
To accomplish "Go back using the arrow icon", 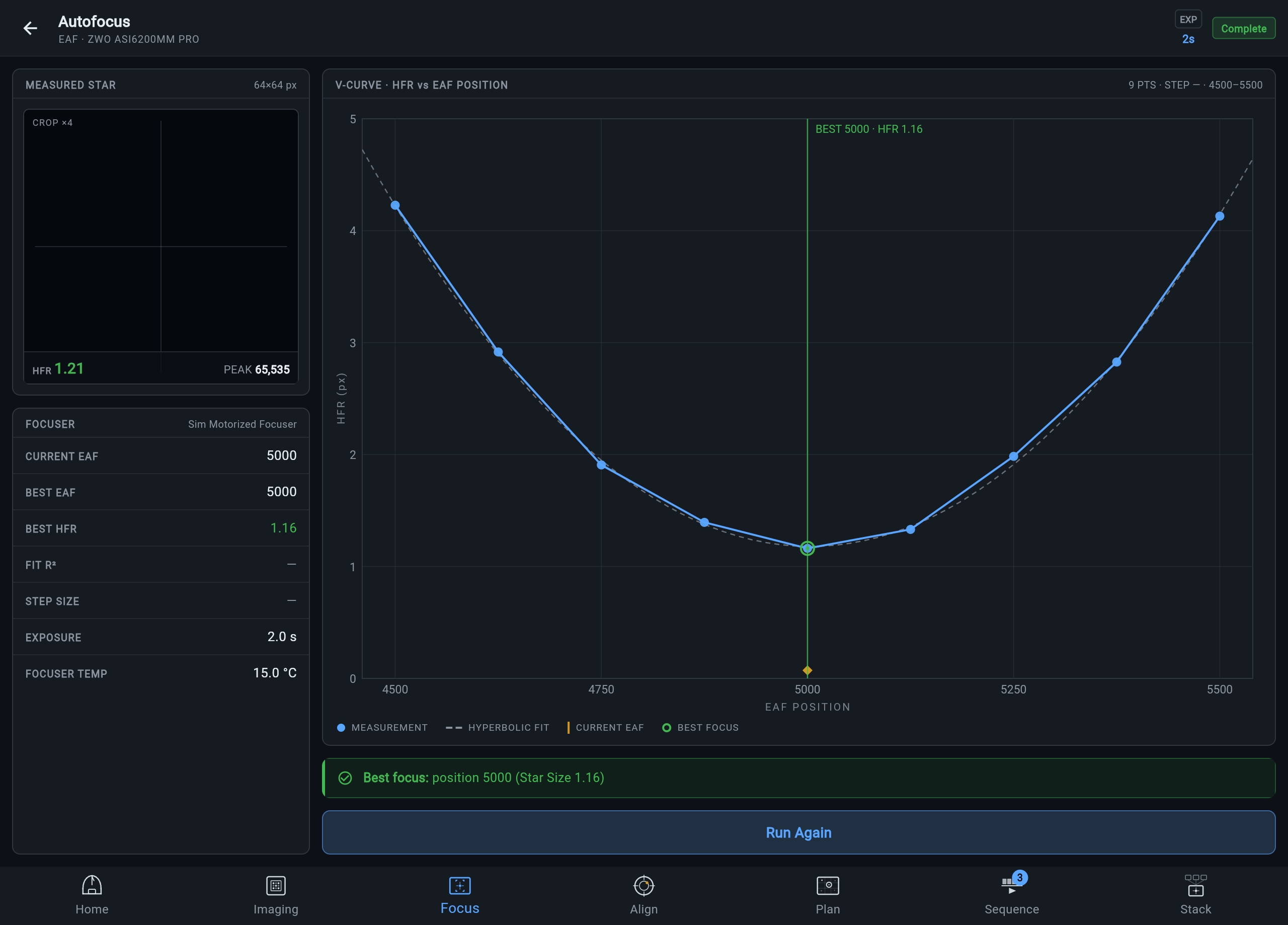I will [30, 28].
